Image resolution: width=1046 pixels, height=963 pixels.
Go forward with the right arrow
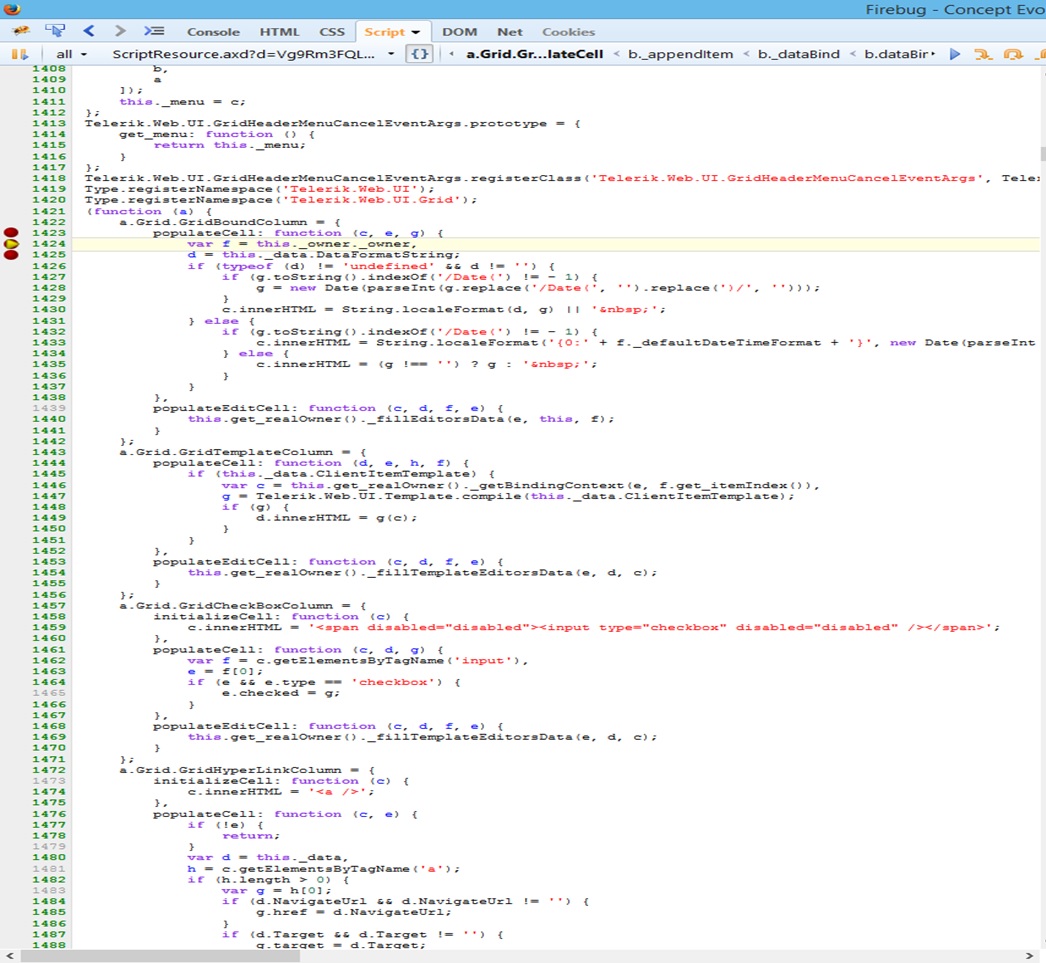pos(119,31)
